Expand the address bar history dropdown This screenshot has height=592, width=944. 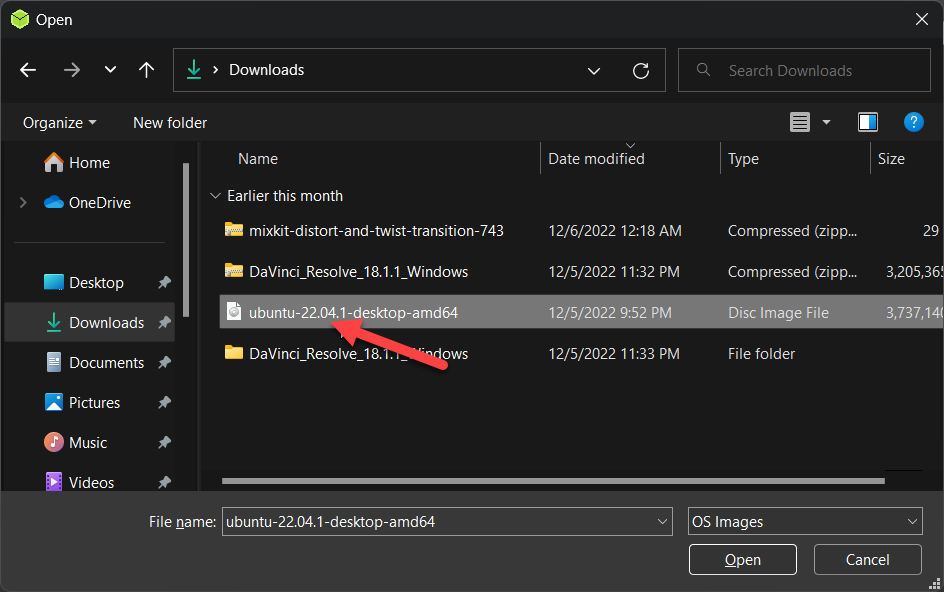[x=594, y=70]
